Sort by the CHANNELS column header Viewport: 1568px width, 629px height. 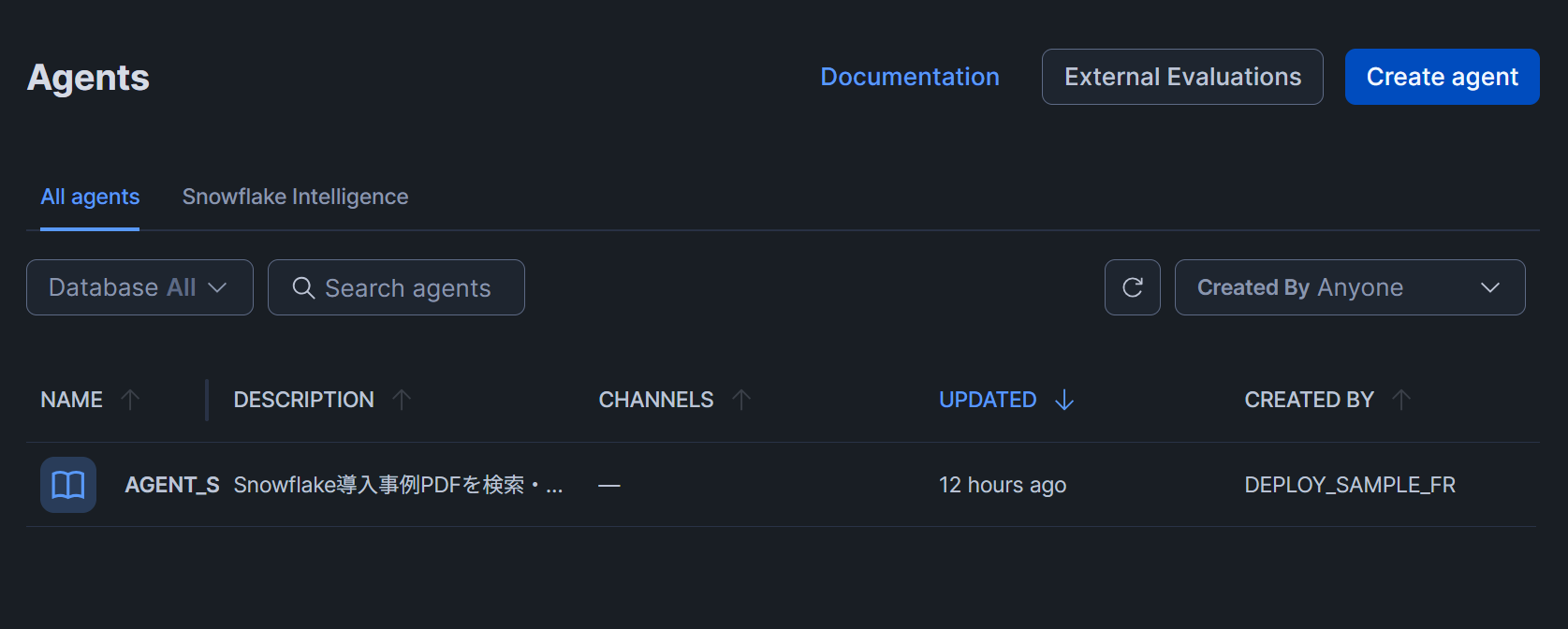(655, 400)
